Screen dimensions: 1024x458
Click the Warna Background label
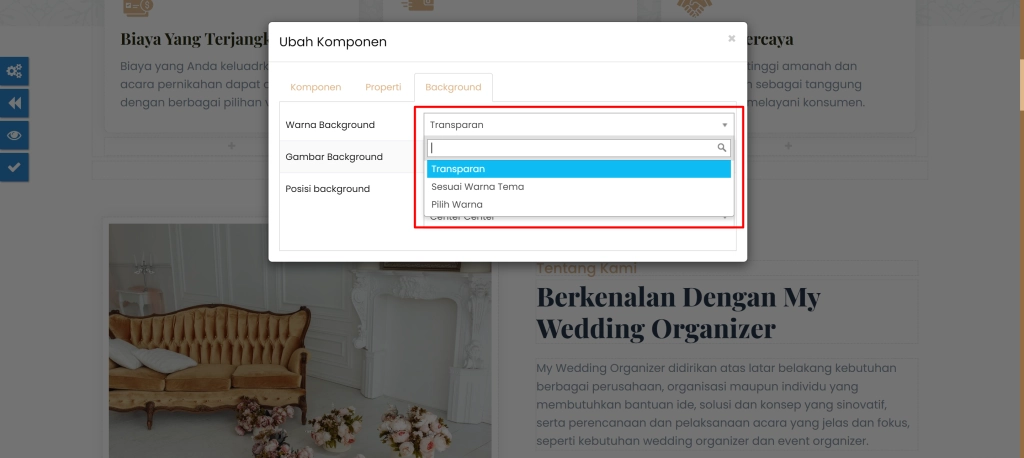click(x=330, y=125)
